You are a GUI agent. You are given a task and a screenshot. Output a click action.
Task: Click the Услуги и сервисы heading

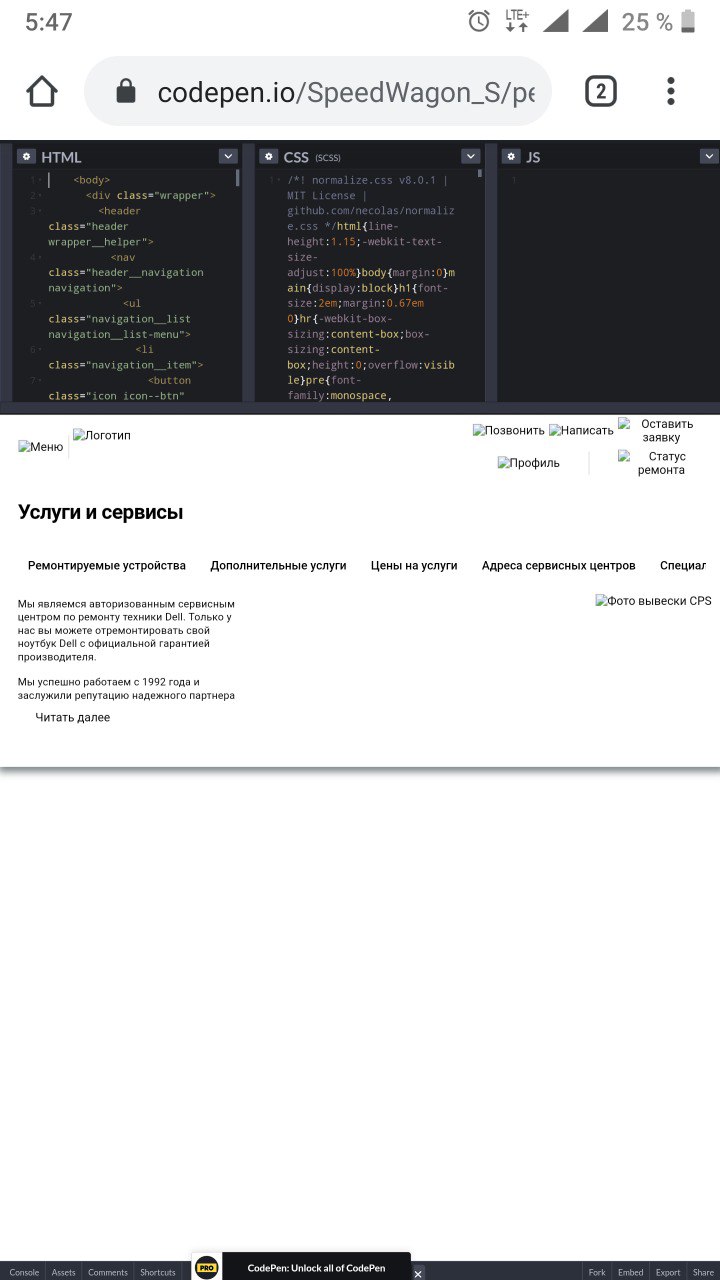point(100,513)
